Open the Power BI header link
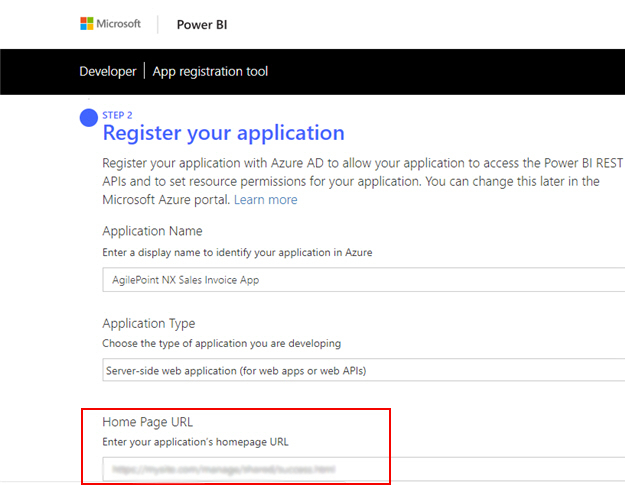The width and height of the screenshot is (625, 485). click(x=202, y=25)
